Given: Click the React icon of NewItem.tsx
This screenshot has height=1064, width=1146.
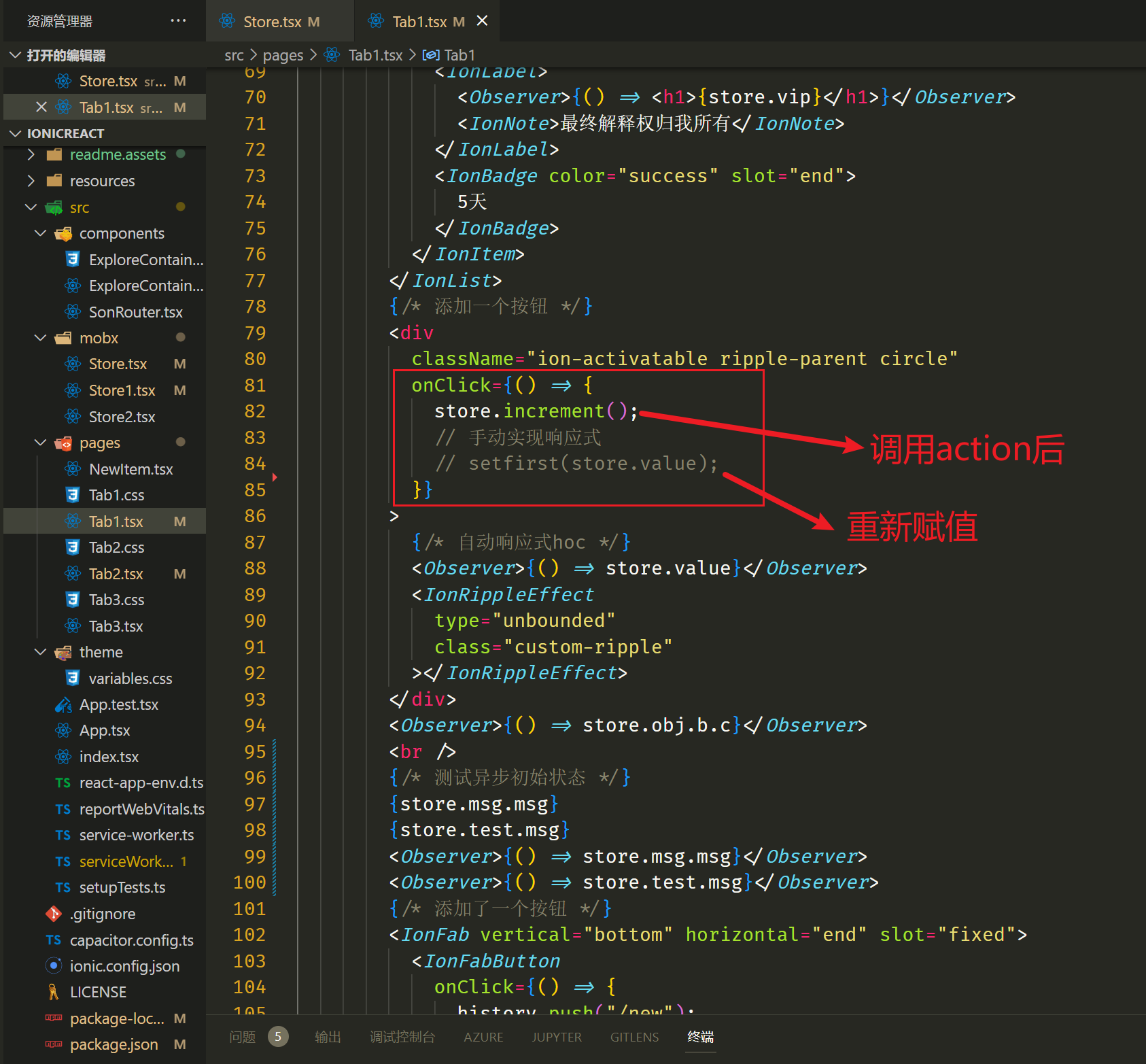Looking at the screenshot, I should [73, 469].
